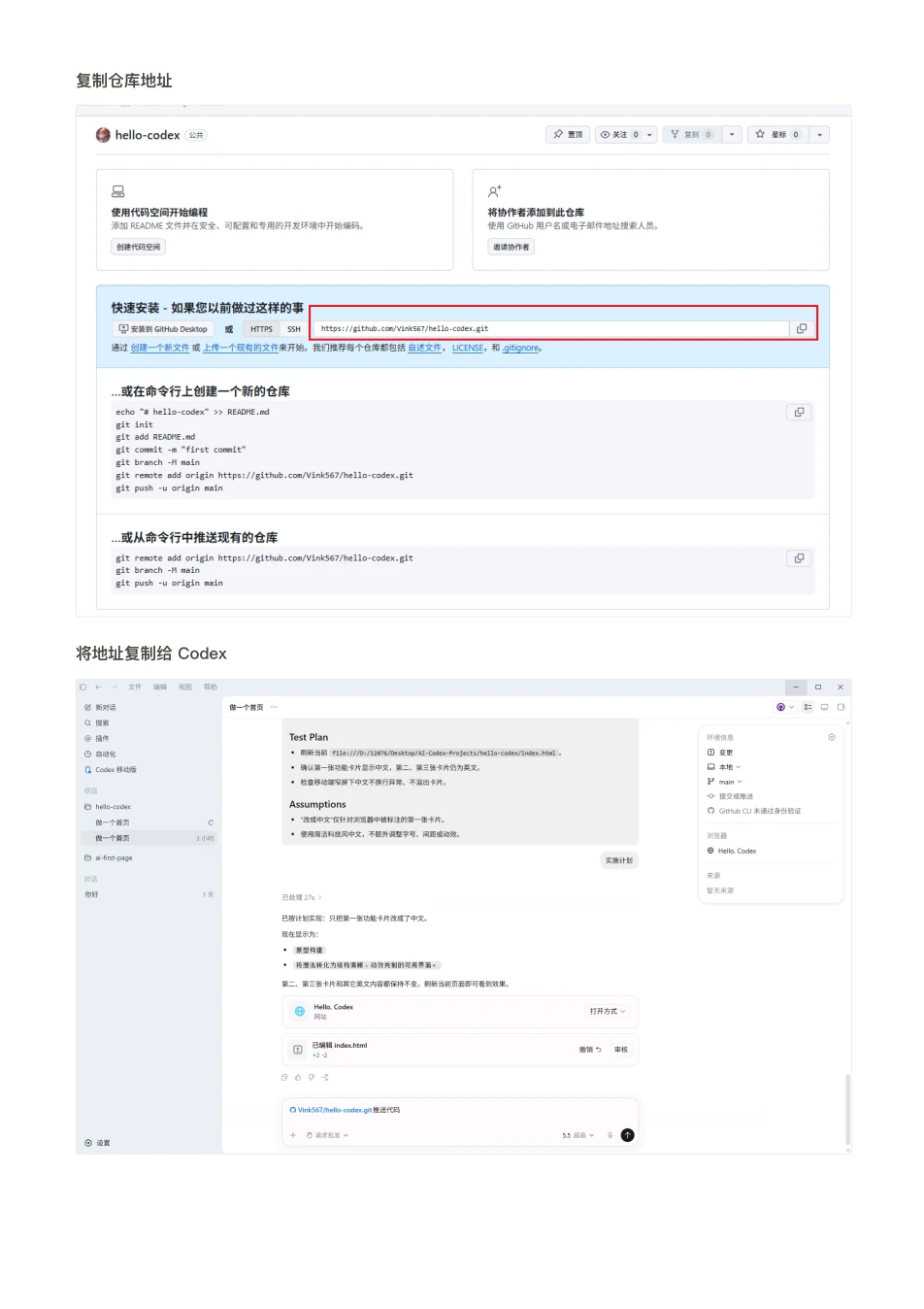Click the 关注 watch button

(619, 134)
